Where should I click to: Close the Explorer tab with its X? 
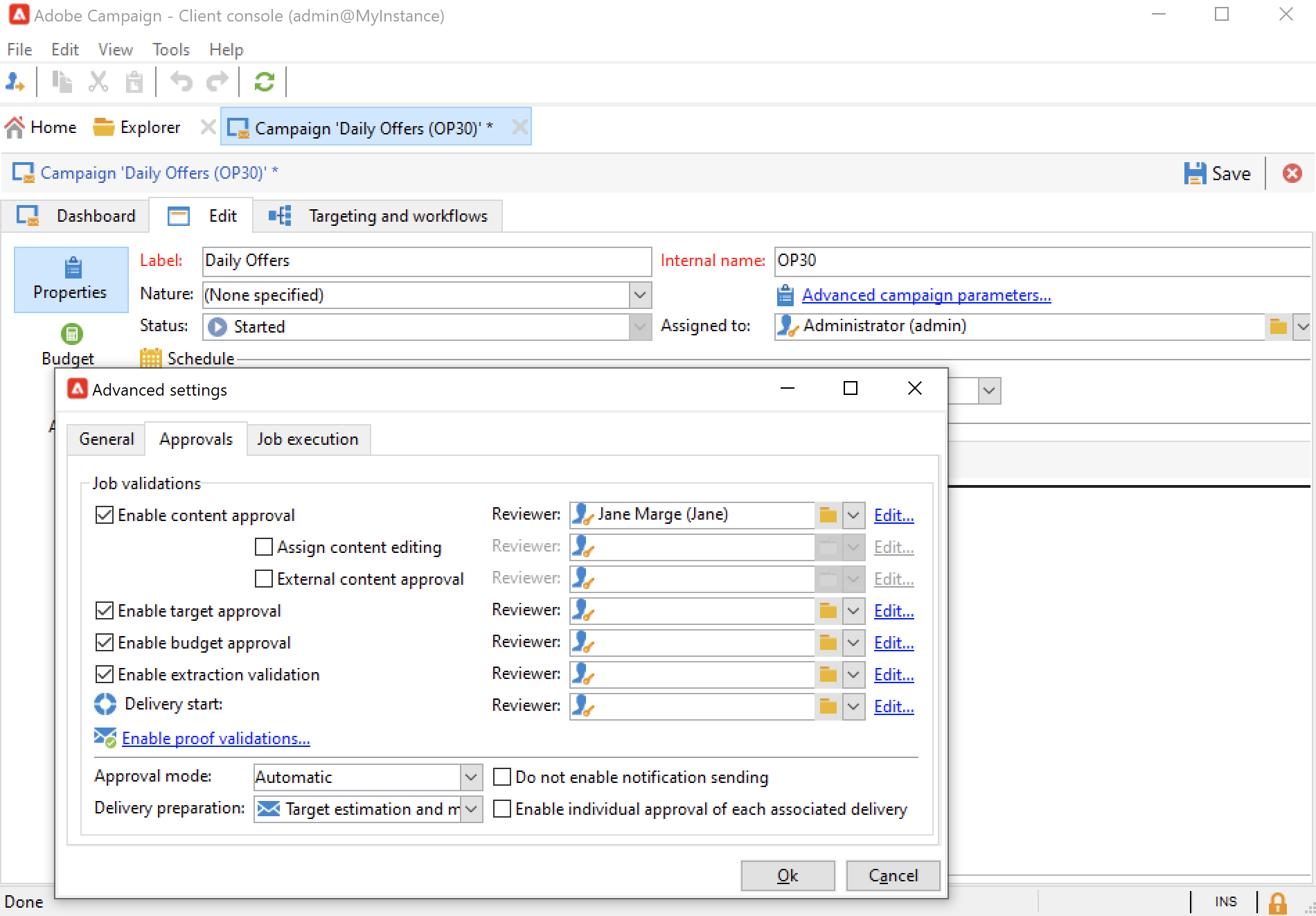(207, 127)
